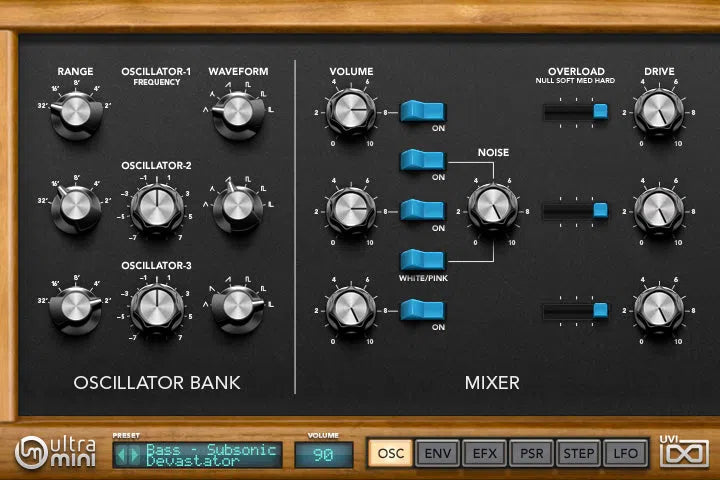
Task: Toggle the White/Pink noise switch
Action: pos(423,260)
